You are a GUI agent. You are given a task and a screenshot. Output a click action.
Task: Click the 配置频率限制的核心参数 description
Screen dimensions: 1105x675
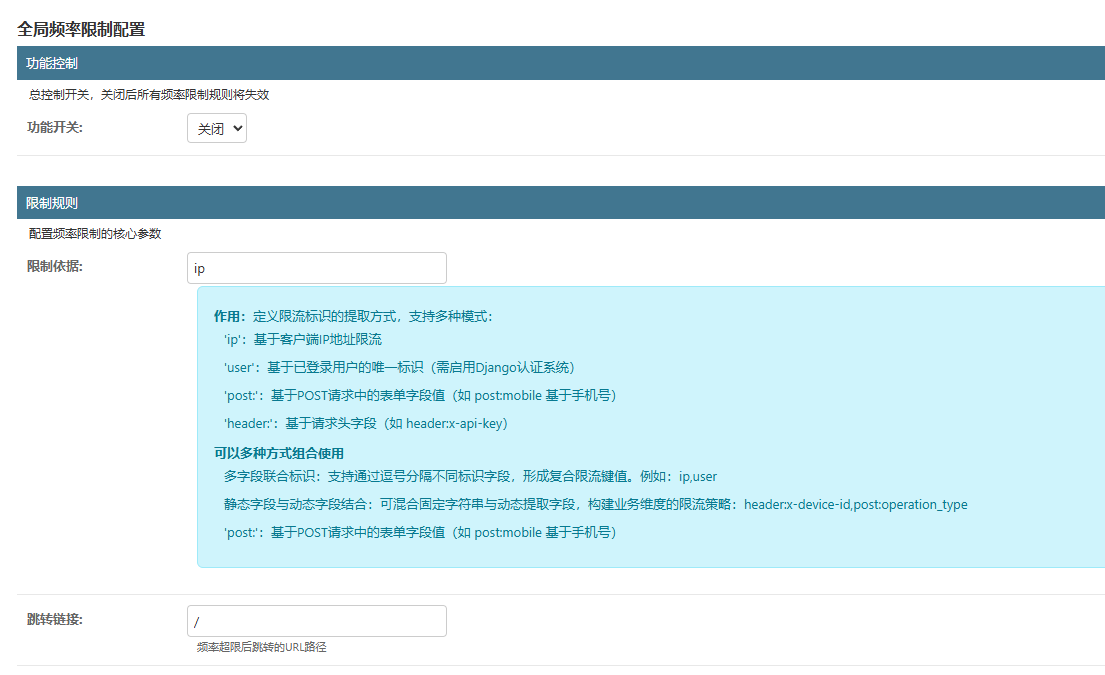[95, 234]
